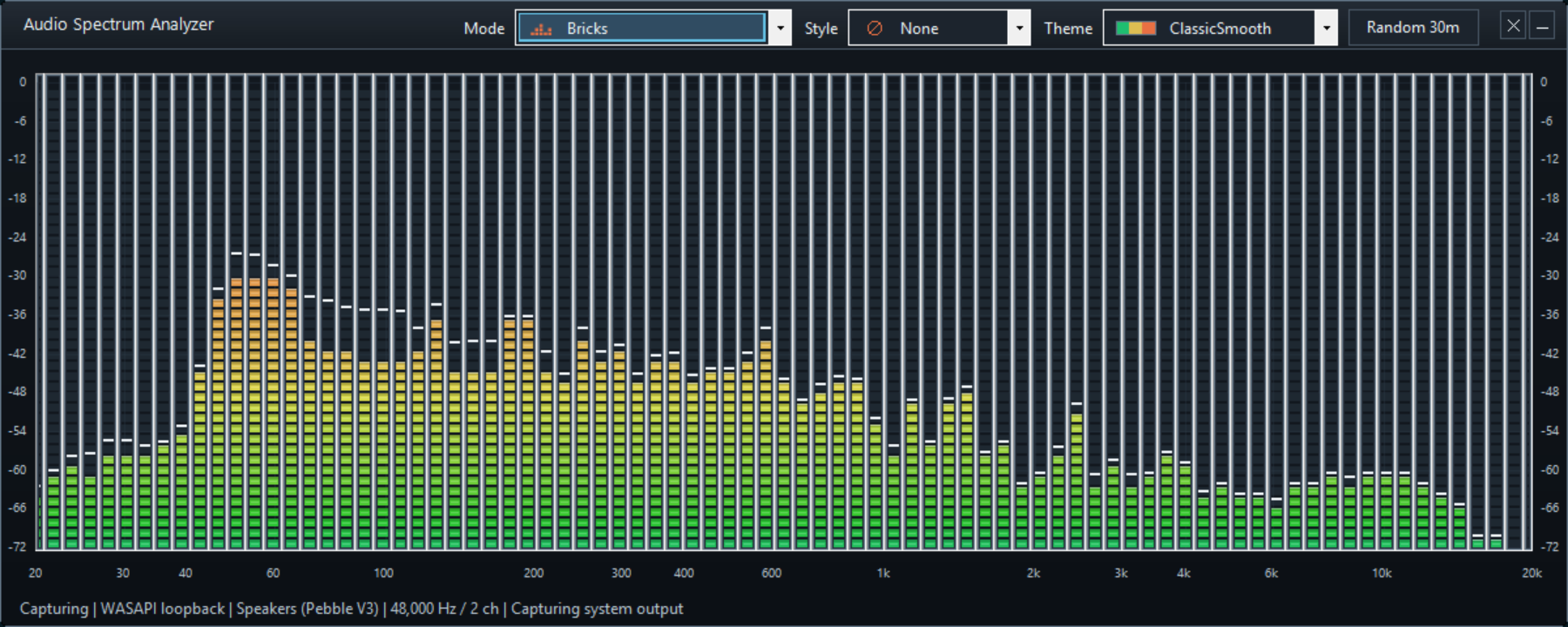Click "-72" on the left dB scale

pos(17,547)
